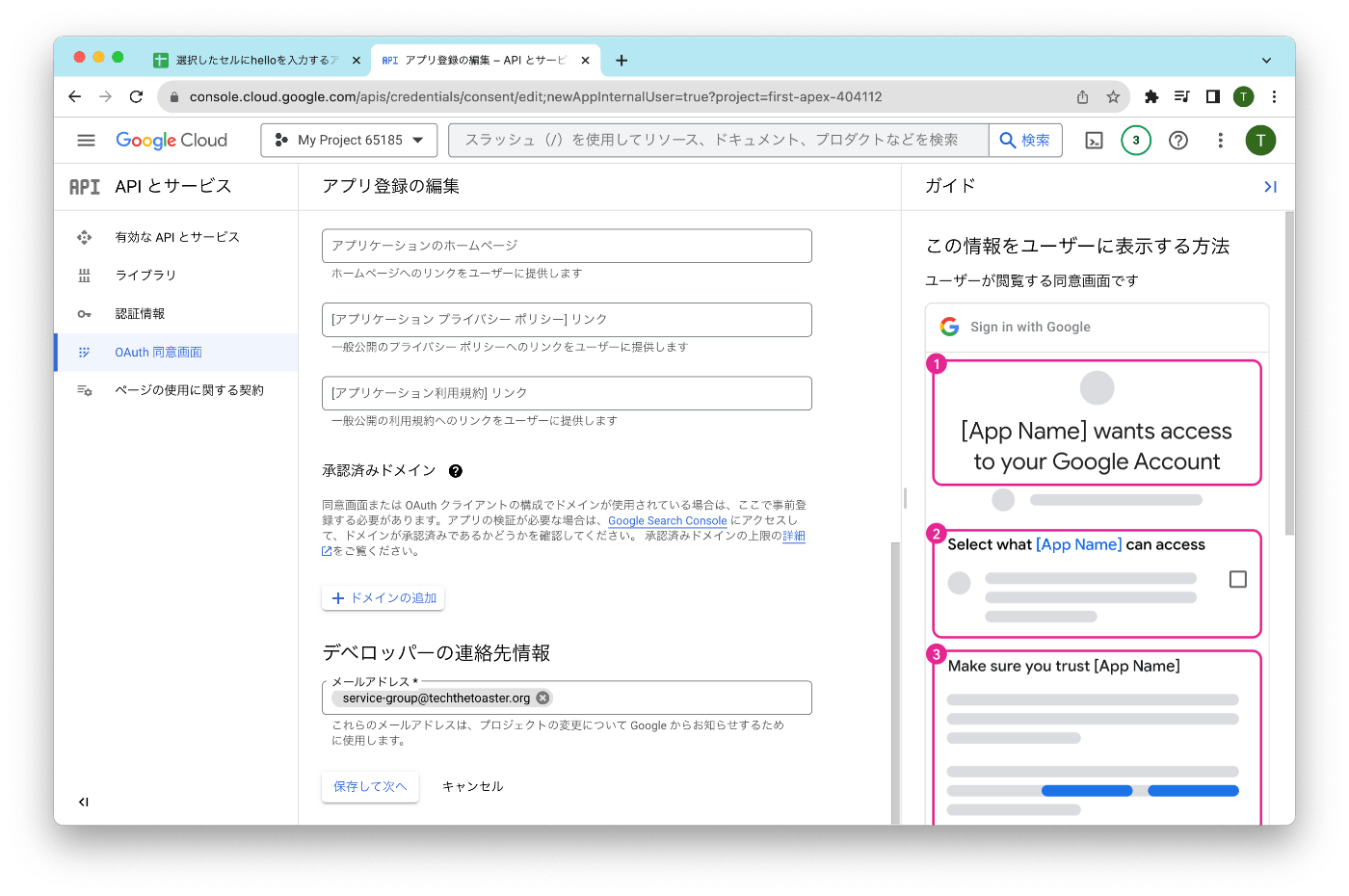1349x896 pixels.
Task: Open the 詳細 link
Action: point(794,536)
